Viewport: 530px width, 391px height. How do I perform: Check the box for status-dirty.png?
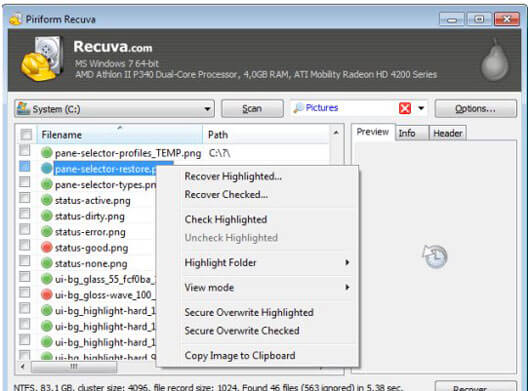click(x=24, y=214)
